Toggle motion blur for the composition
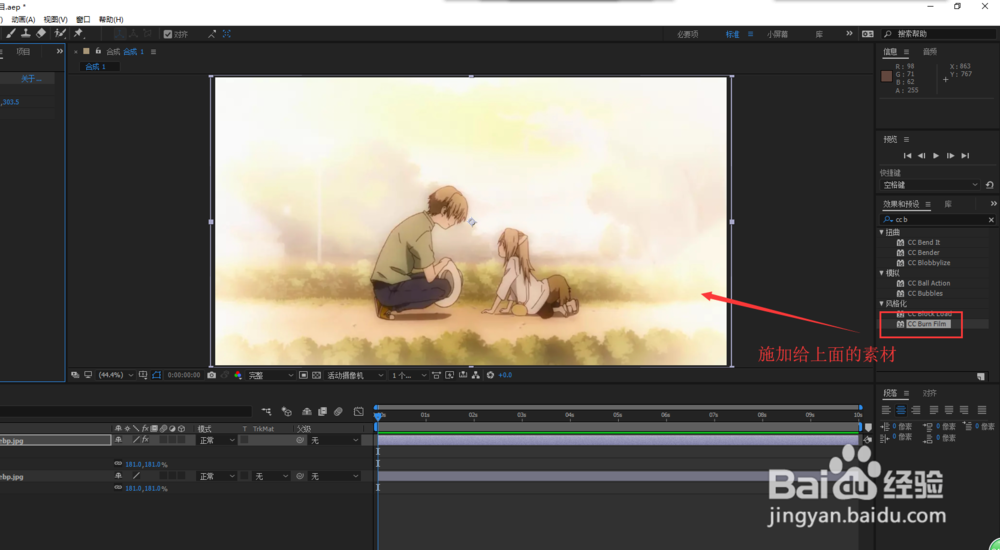Viewport: 1000px width, 550px height. tap(338, 412)
